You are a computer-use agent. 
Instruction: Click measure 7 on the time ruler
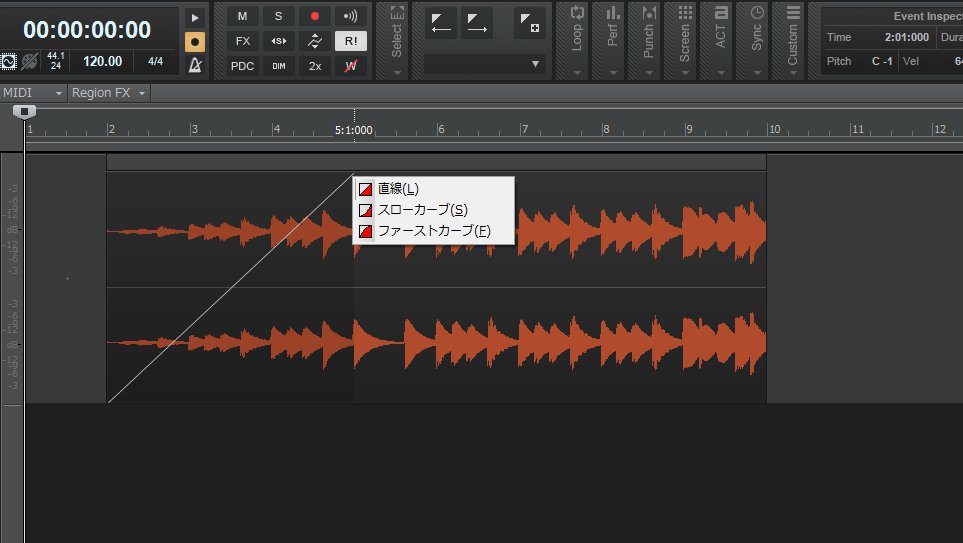524,129
